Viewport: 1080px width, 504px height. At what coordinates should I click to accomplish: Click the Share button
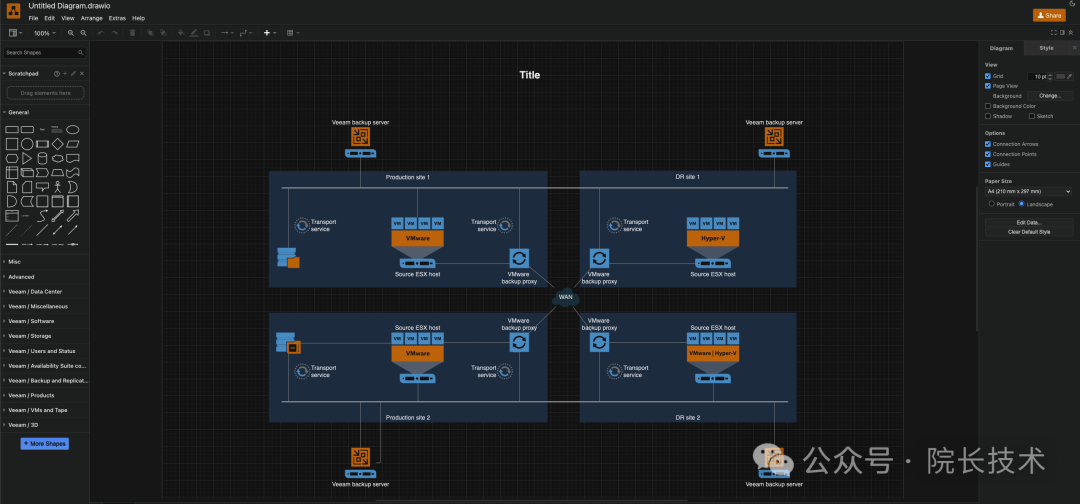tap(1049, 15)
